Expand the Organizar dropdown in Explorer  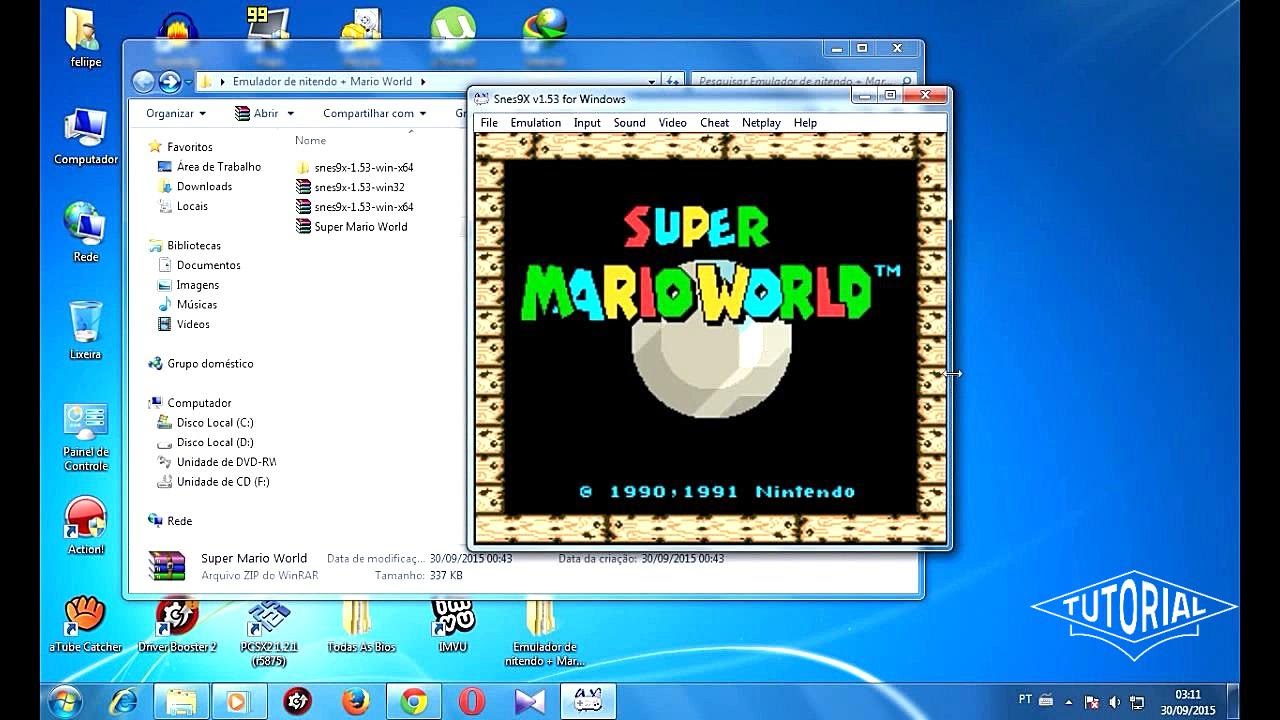(x=176, y=114)
